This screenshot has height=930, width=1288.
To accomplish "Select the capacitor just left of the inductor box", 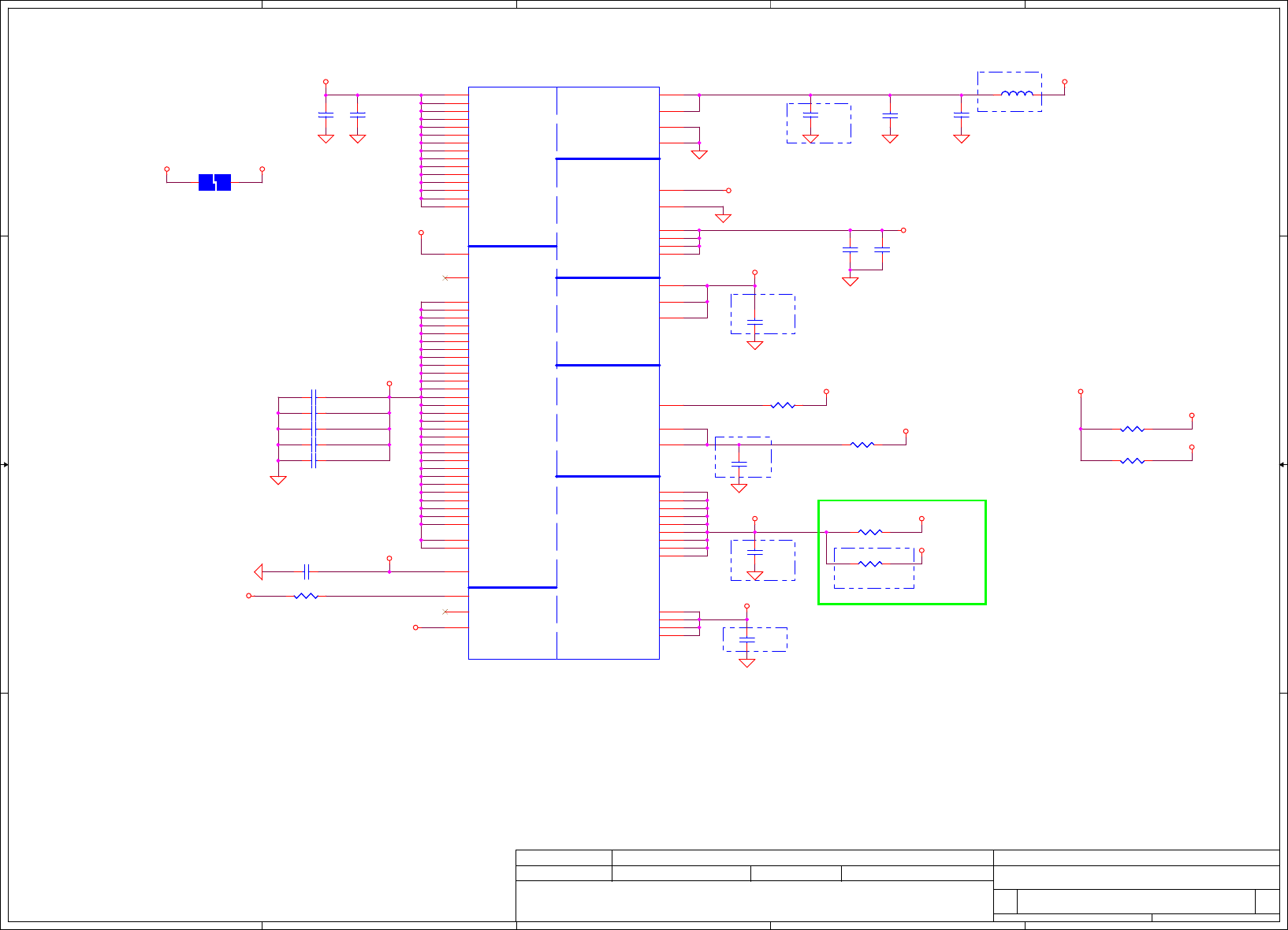I will [961, 115].
